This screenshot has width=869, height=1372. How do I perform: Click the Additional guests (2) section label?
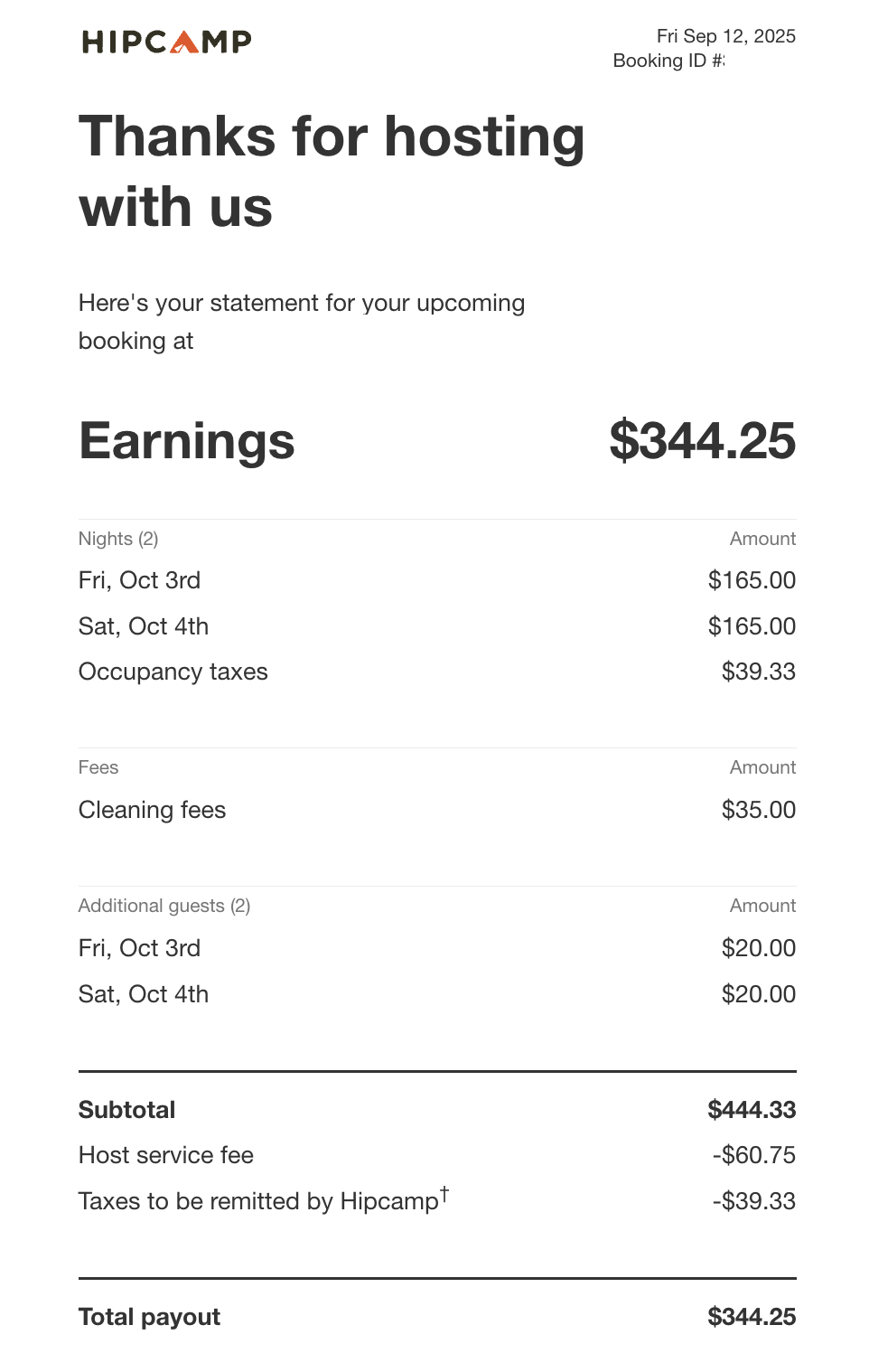[x=164, y=906]
